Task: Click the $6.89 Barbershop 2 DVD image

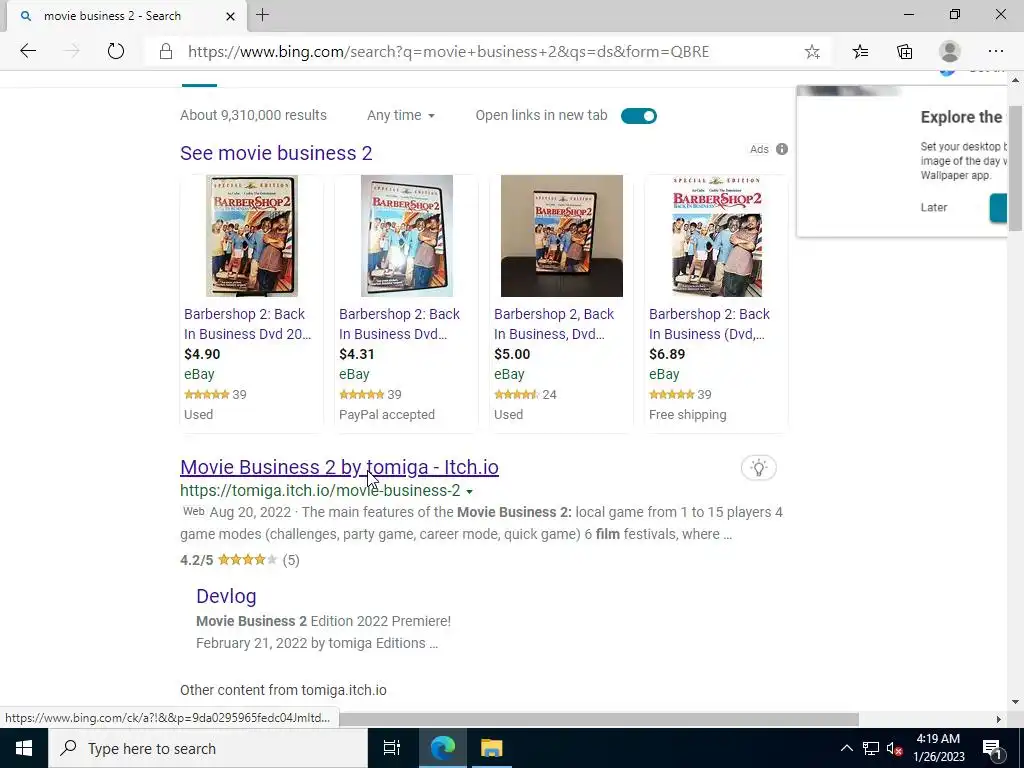Action: (716, 236)
